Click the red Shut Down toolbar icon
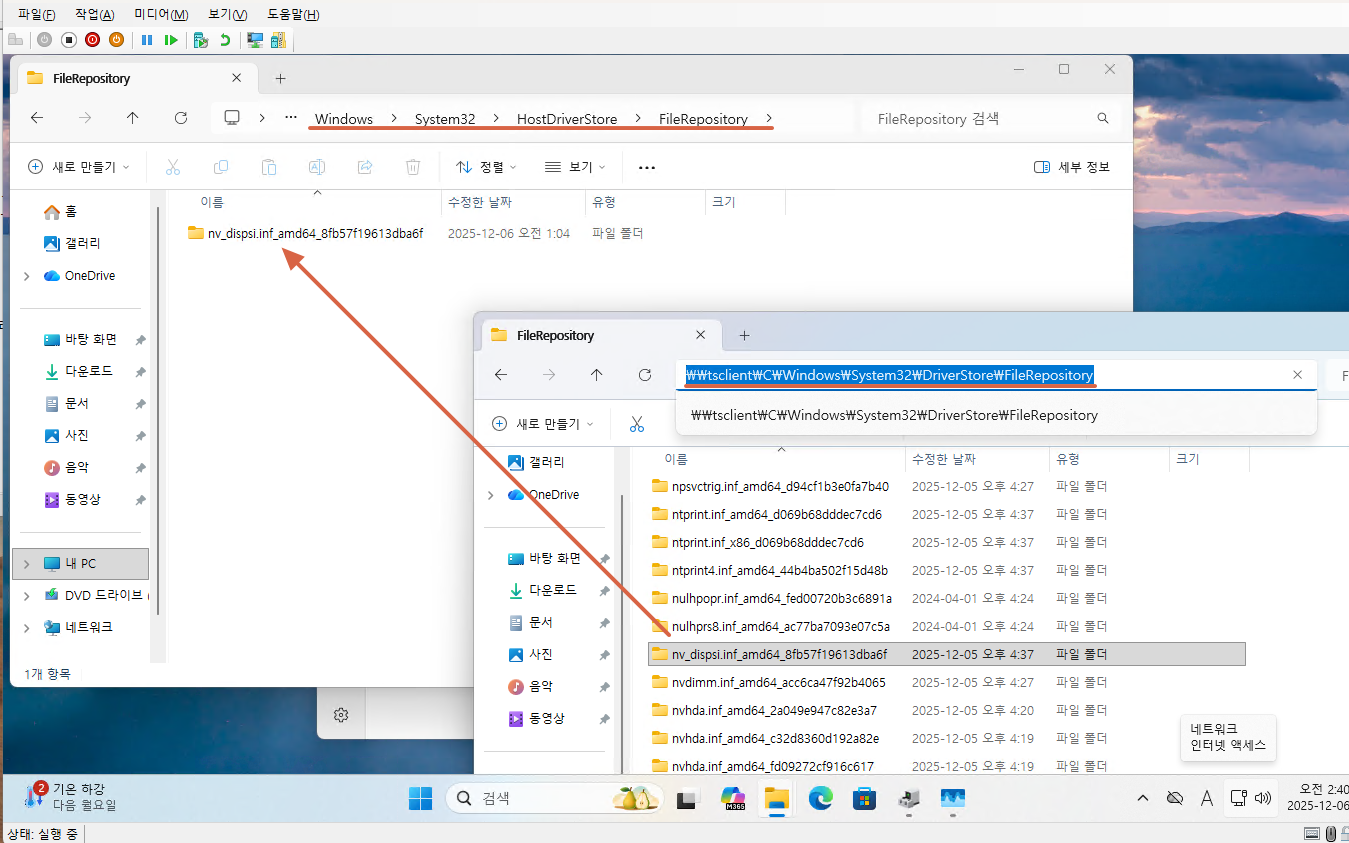The height and width of the screenshot is (843, 1349). [93, 40]
